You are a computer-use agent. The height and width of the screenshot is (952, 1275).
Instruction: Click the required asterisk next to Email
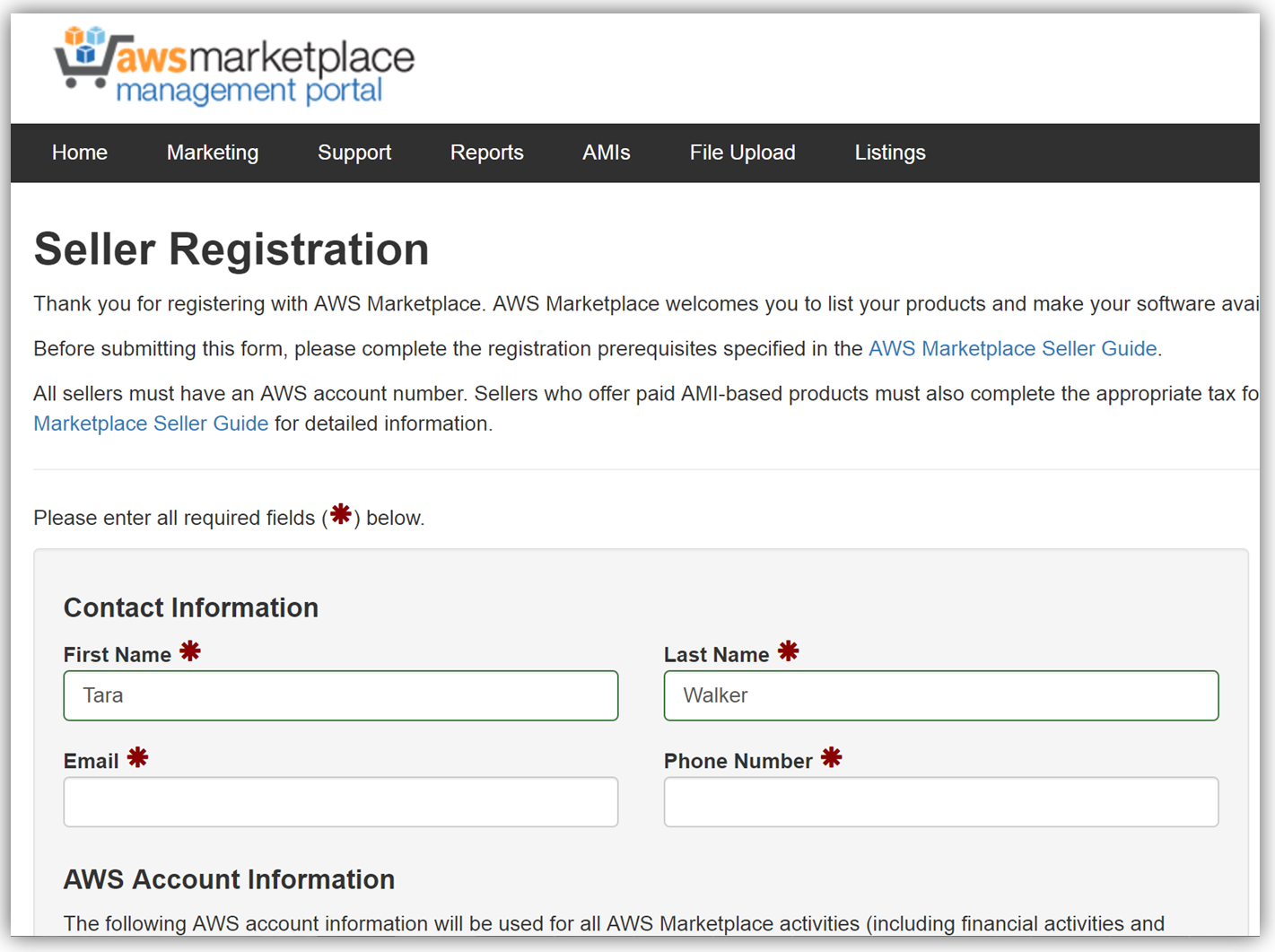click(137, 758)
